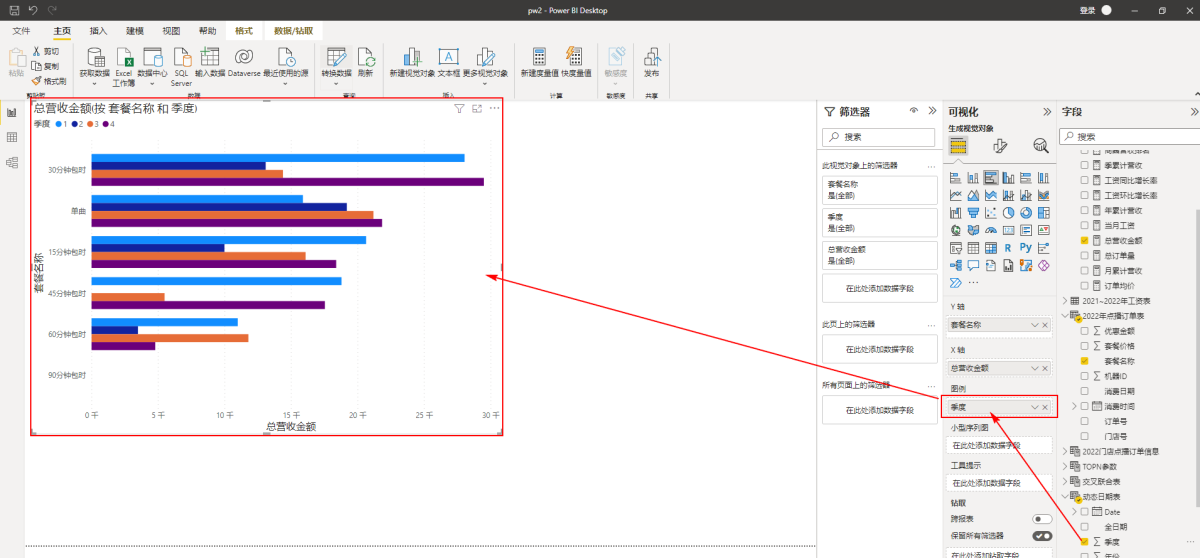Open the 文件 (File) menu
Screen dimensions: 1200x558
pos(21,31)
